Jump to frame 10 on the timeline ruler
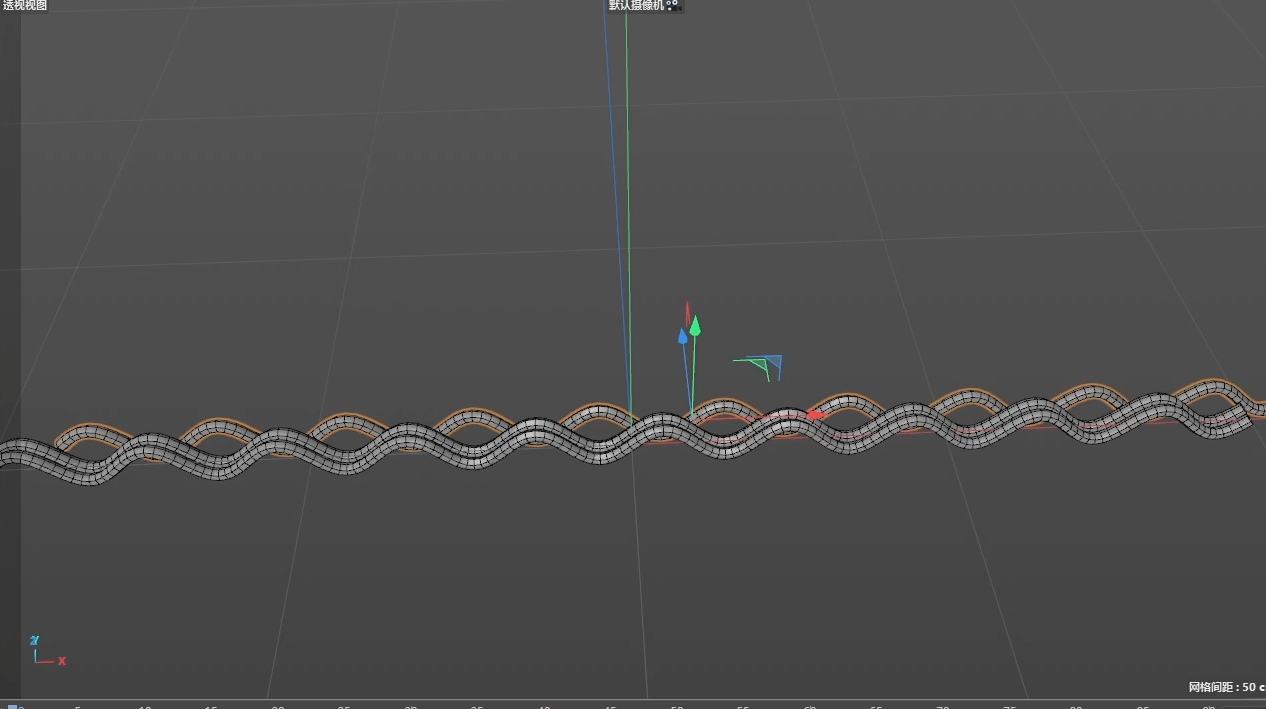Image resolution: width=1266 pixels, height=709 pixels. (145, 706)
